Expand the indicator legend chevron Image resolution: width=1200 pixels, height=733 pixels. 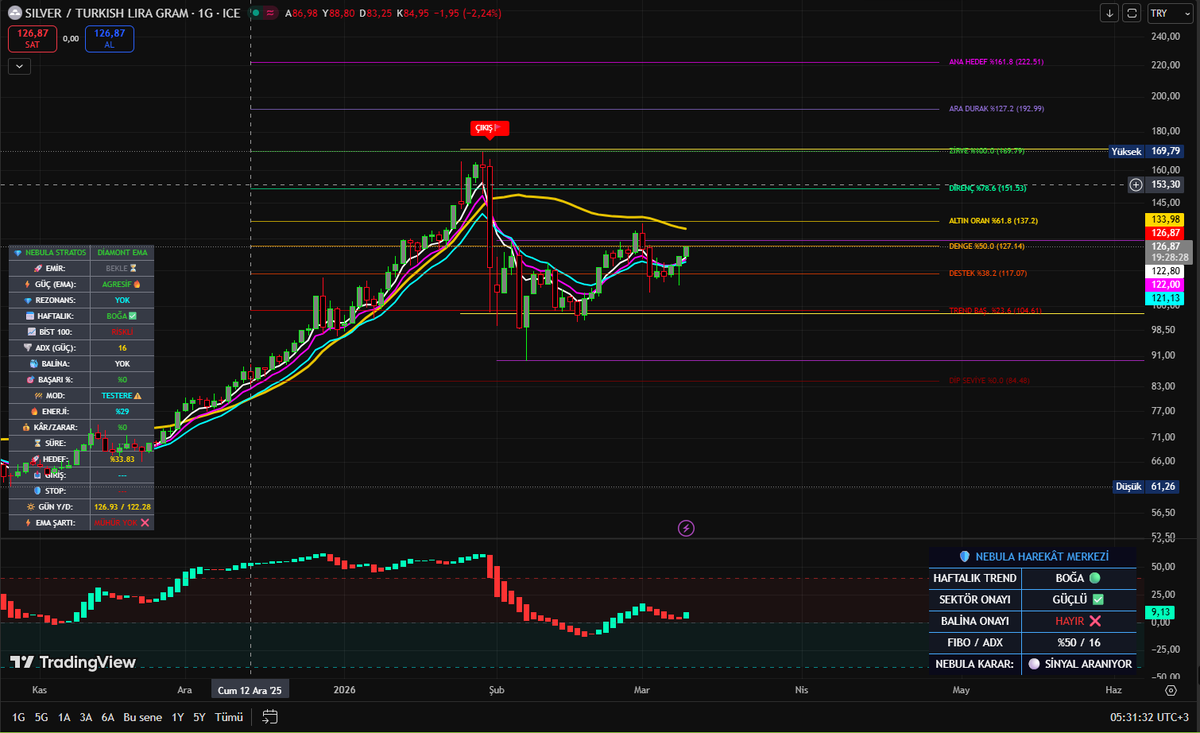click(20, 66)
